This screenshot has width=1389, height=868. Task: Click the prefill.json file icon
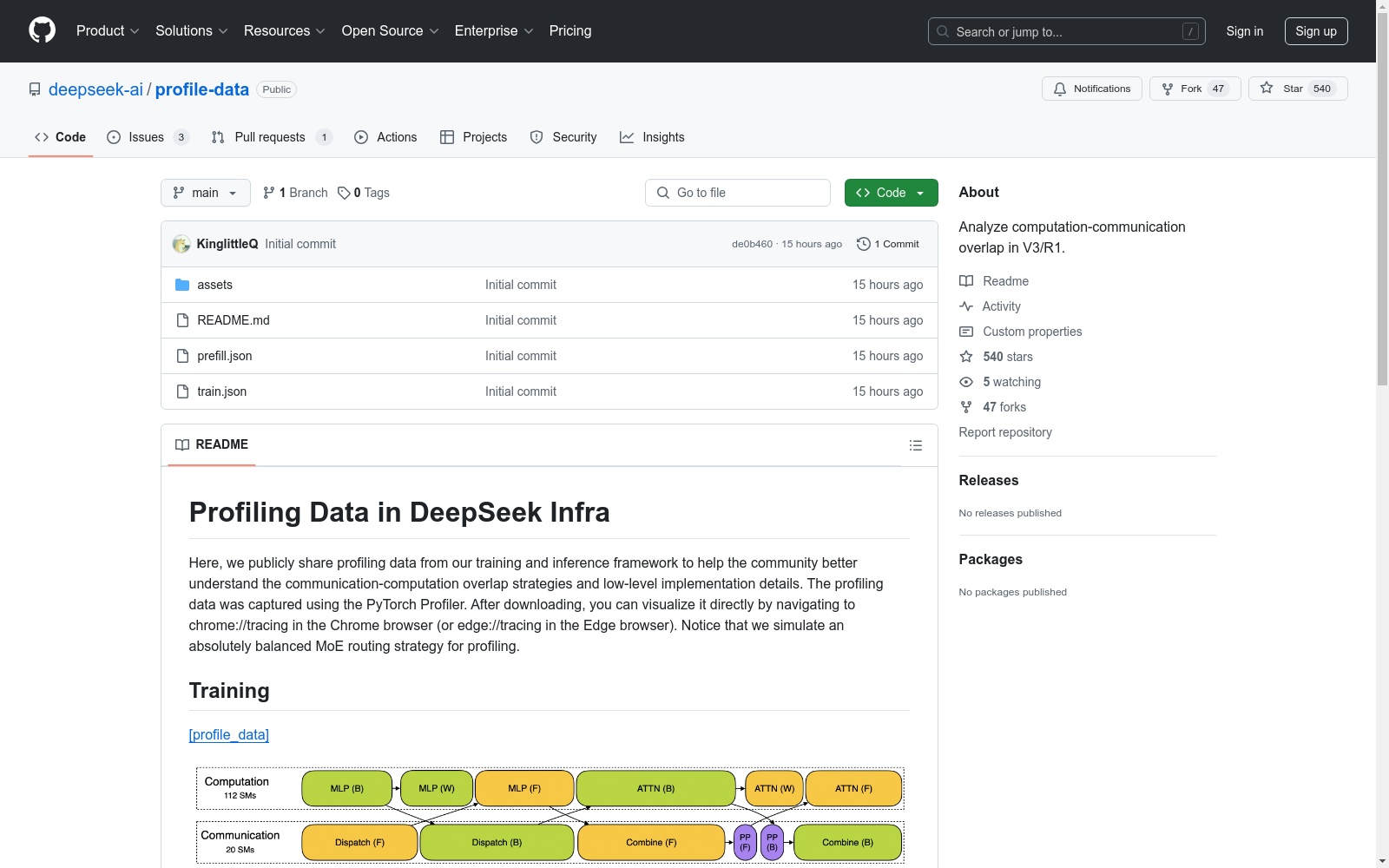coord(182,356)
